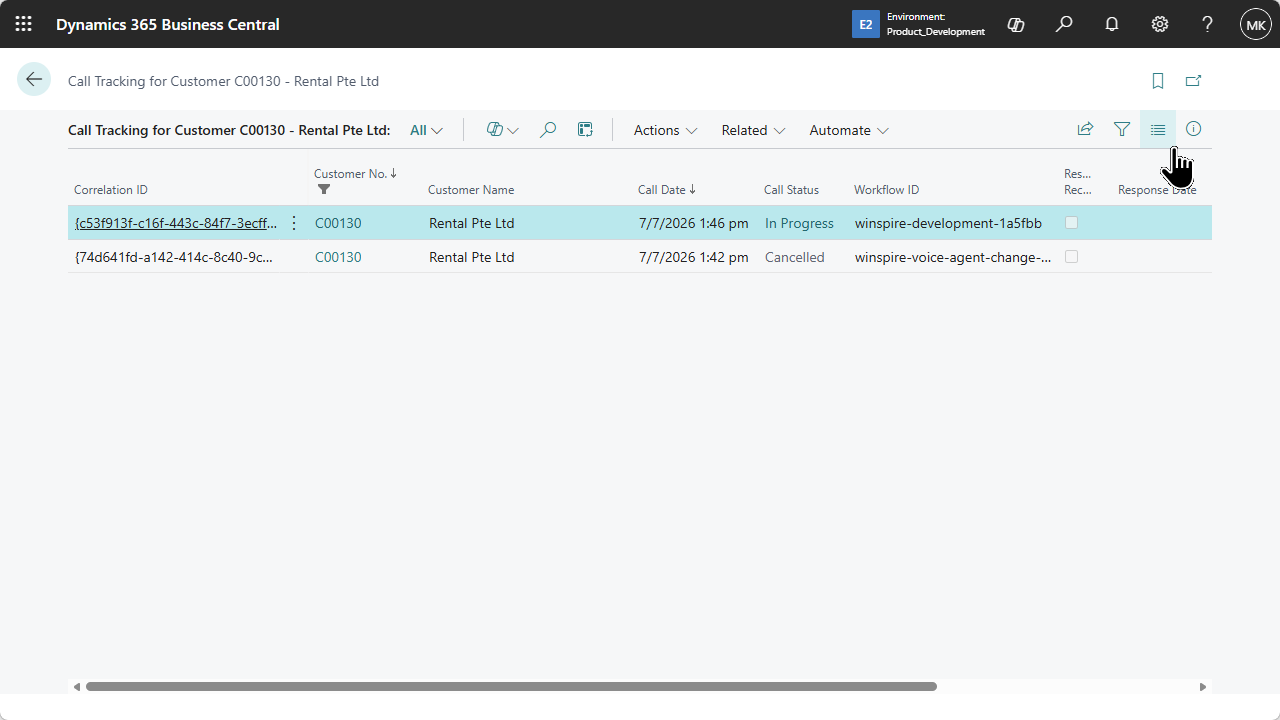Toggle the filter pane funnel icon
This screenshot has width=1280, height=720.
(1122, 129)
